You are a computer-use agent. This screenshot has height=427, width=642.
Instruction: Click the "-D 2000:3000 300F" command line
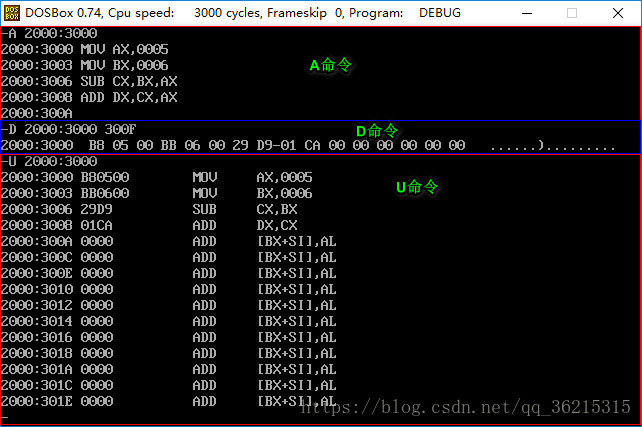[68, 129]
